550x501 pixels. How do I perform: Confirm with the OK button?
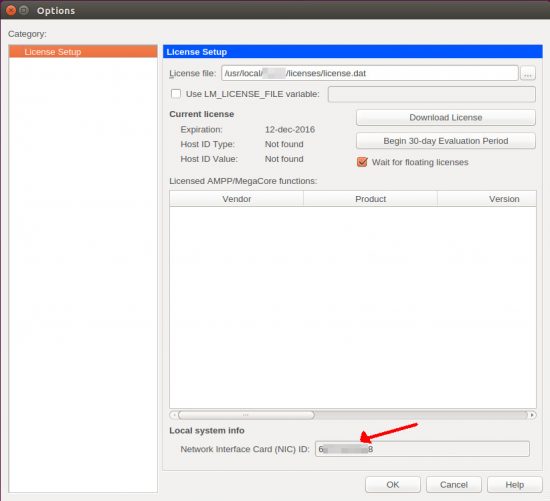pos(393,485)
